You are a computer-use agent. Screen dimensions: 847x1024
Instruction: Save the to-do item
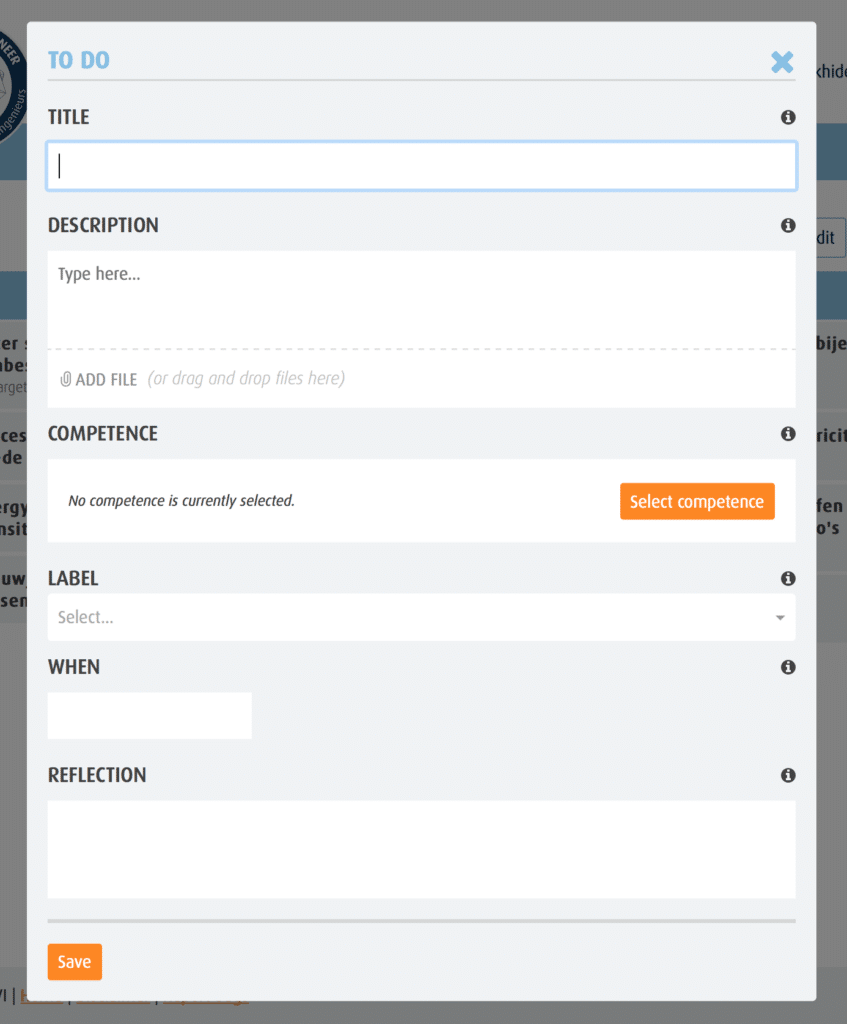tap(74, 961)
